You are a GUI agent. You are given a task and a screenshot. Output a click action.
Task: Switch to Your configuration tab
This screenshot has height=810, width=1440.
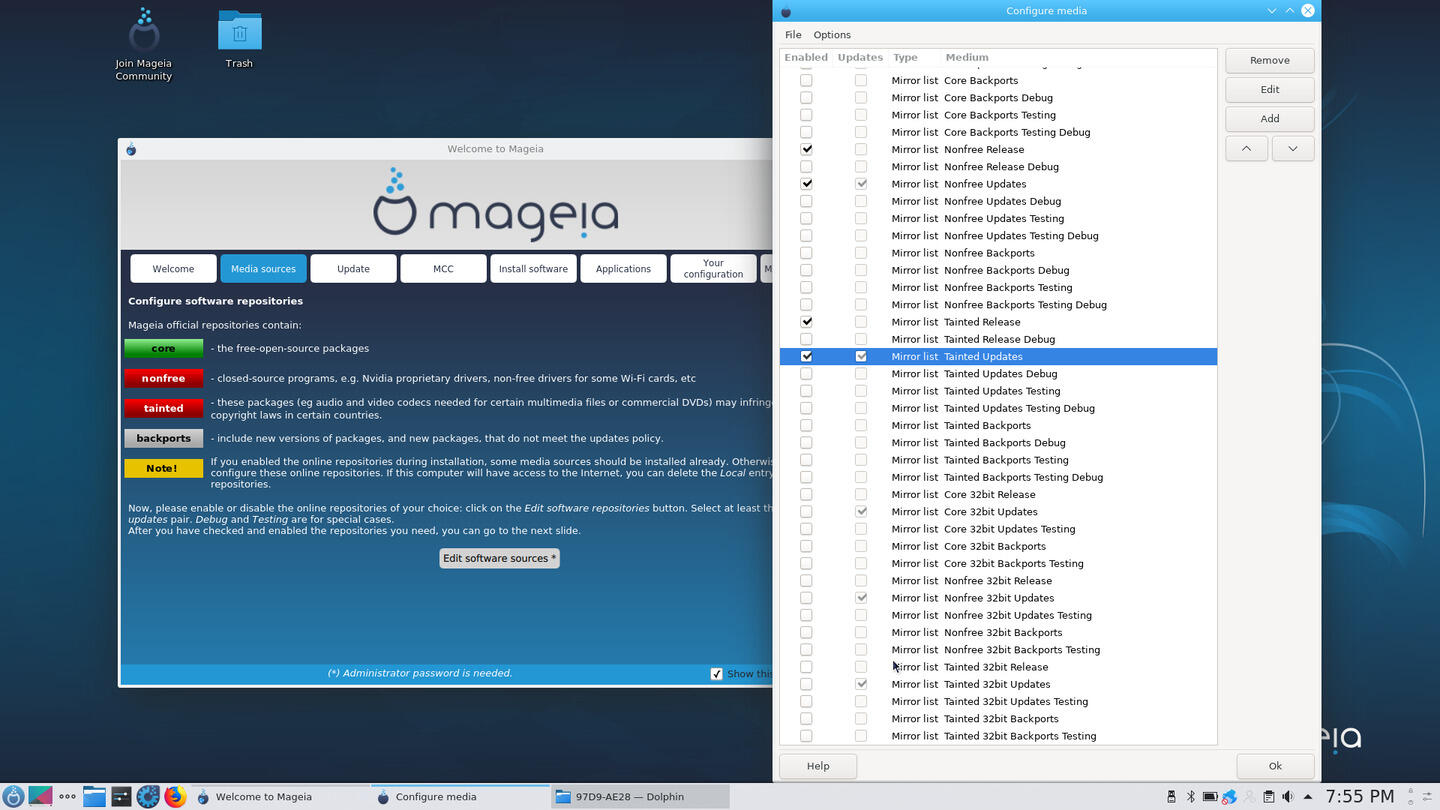coord(713,269)
